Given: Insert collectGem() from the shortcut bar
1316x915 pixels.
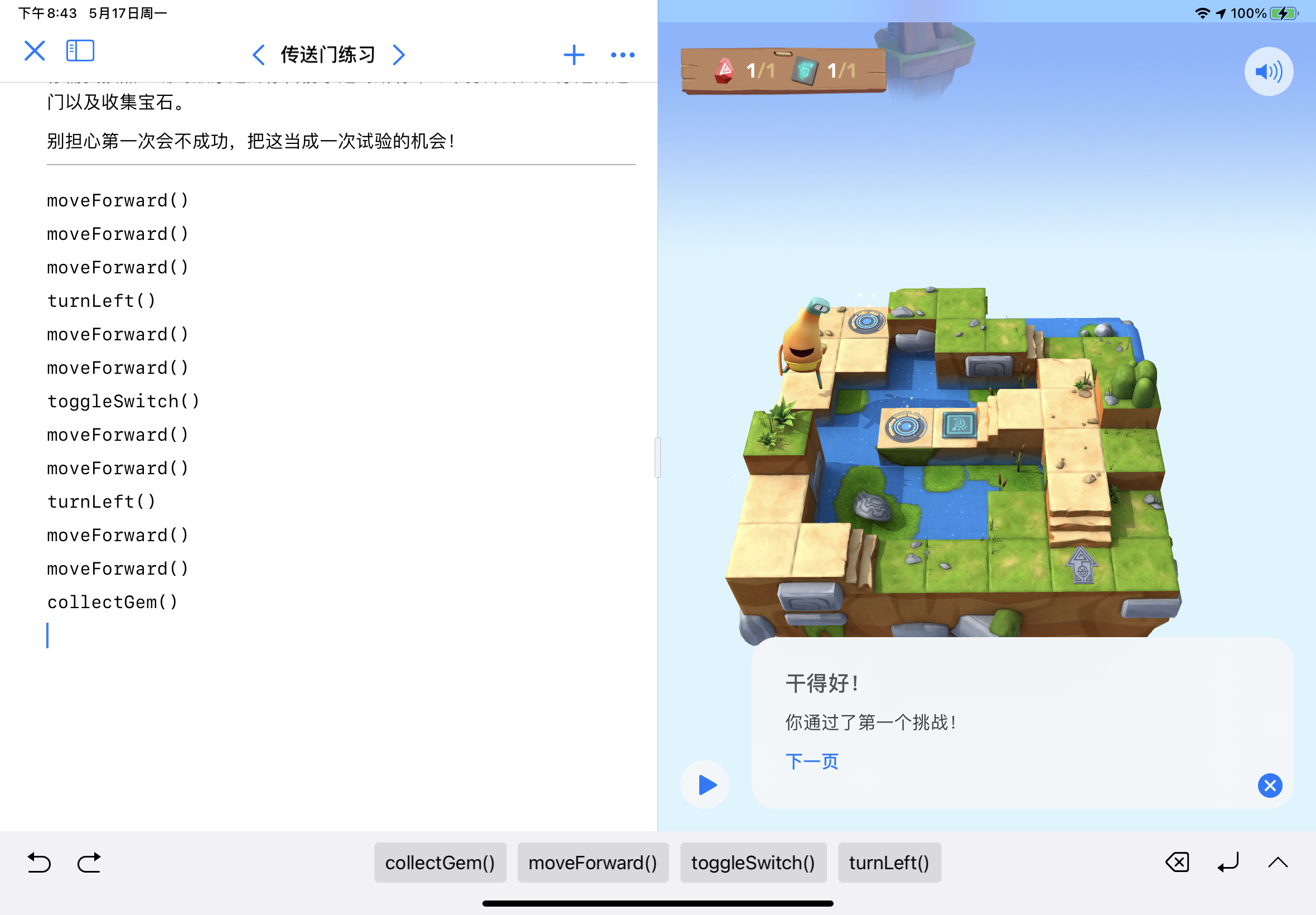Looking at the screenshot, I should click(439, 862).
